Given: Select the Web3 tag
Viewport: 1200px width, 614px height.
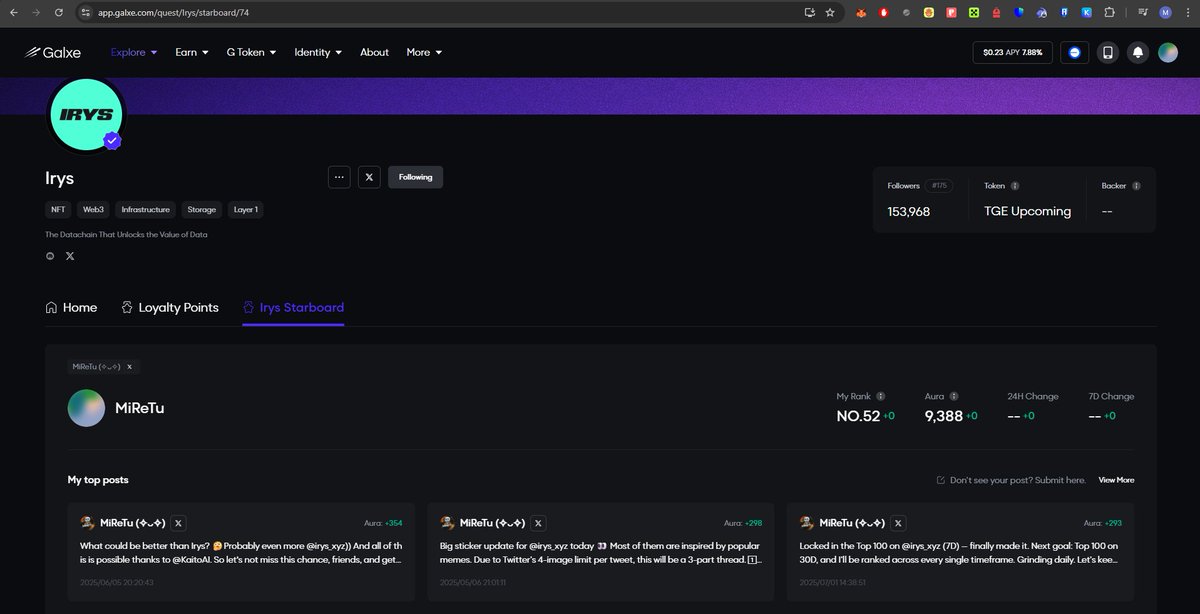Looking at the screenshot, I should [94, 210].
